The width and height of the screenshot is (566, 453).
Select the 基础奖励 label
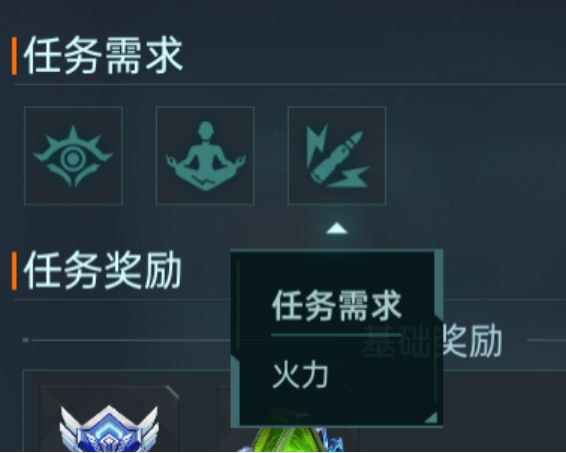(x=432, y=340)
